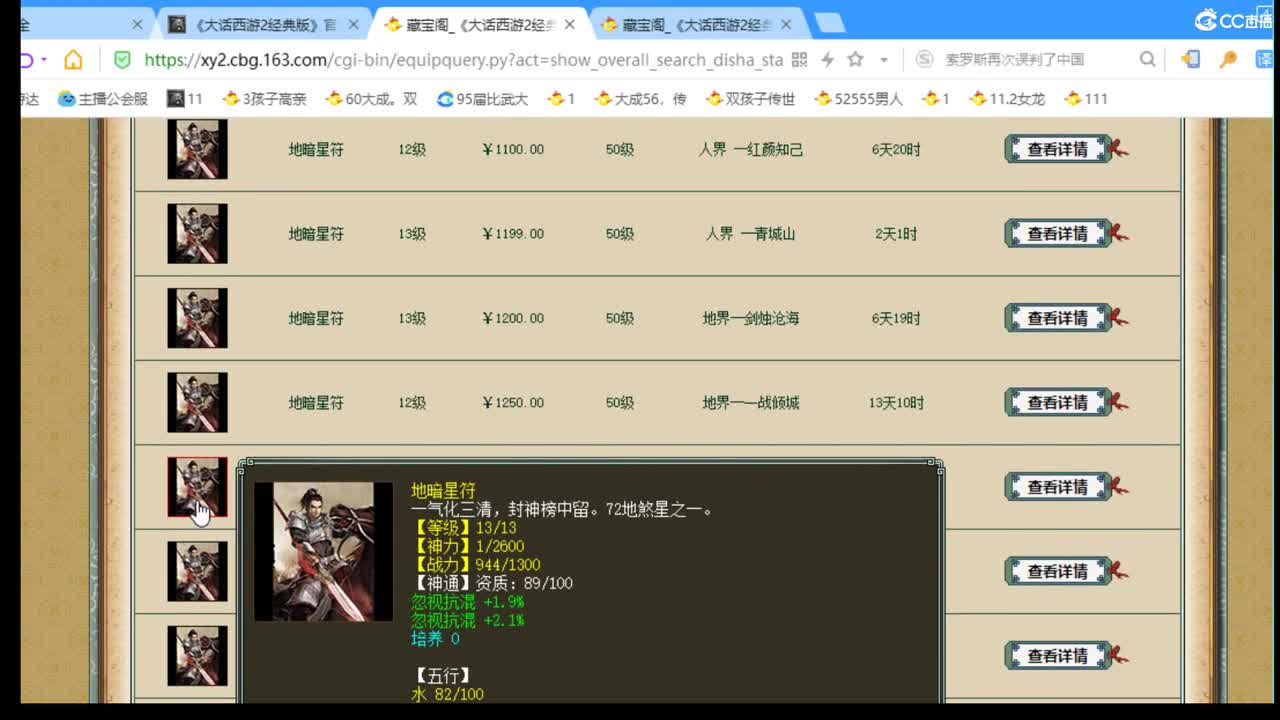Image resolution: width=1280 pixels, height=720 pixels.
Task: Click the CC直播 logo
Action: (x=1233, y=20)
